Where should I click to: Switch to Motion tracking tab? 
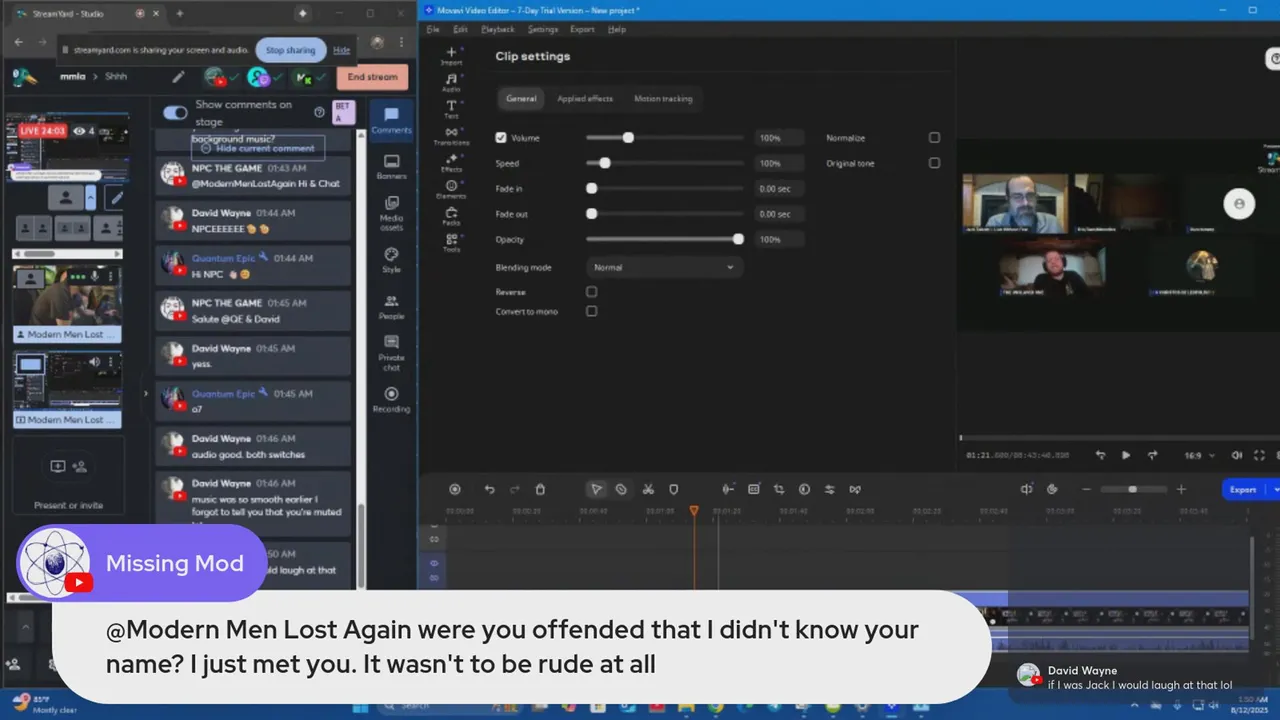pos(663,98)
